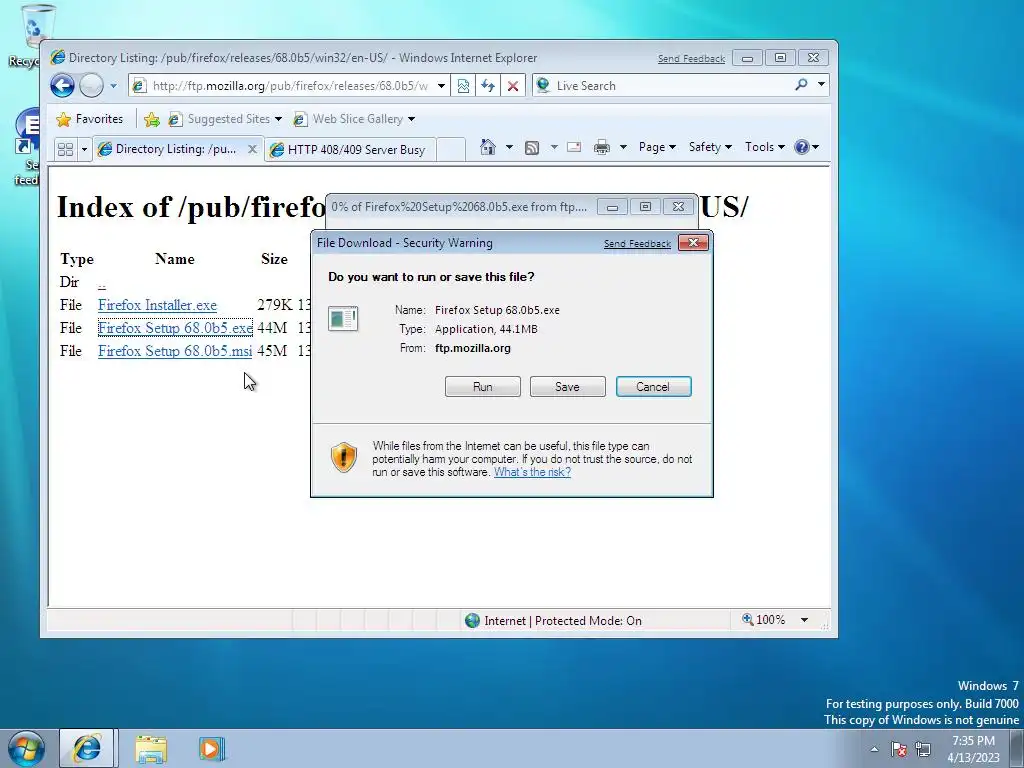Click Save in the File Download dialog

coord(568,387)
